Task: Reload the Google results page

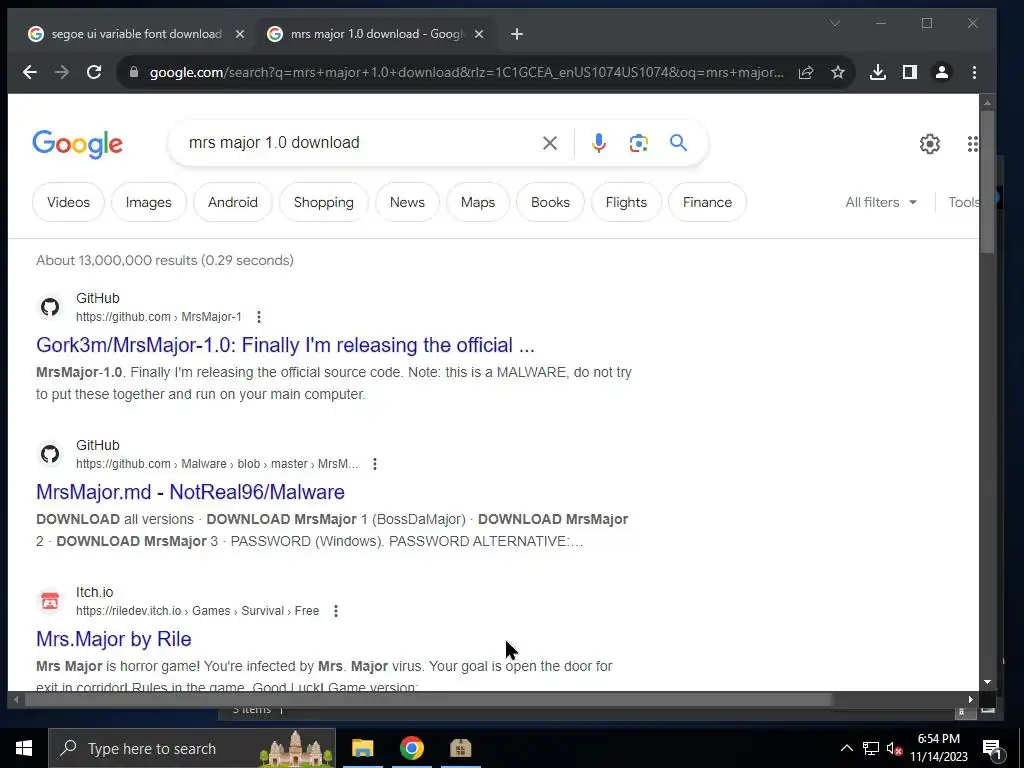Action: click(x=94, y=72)
